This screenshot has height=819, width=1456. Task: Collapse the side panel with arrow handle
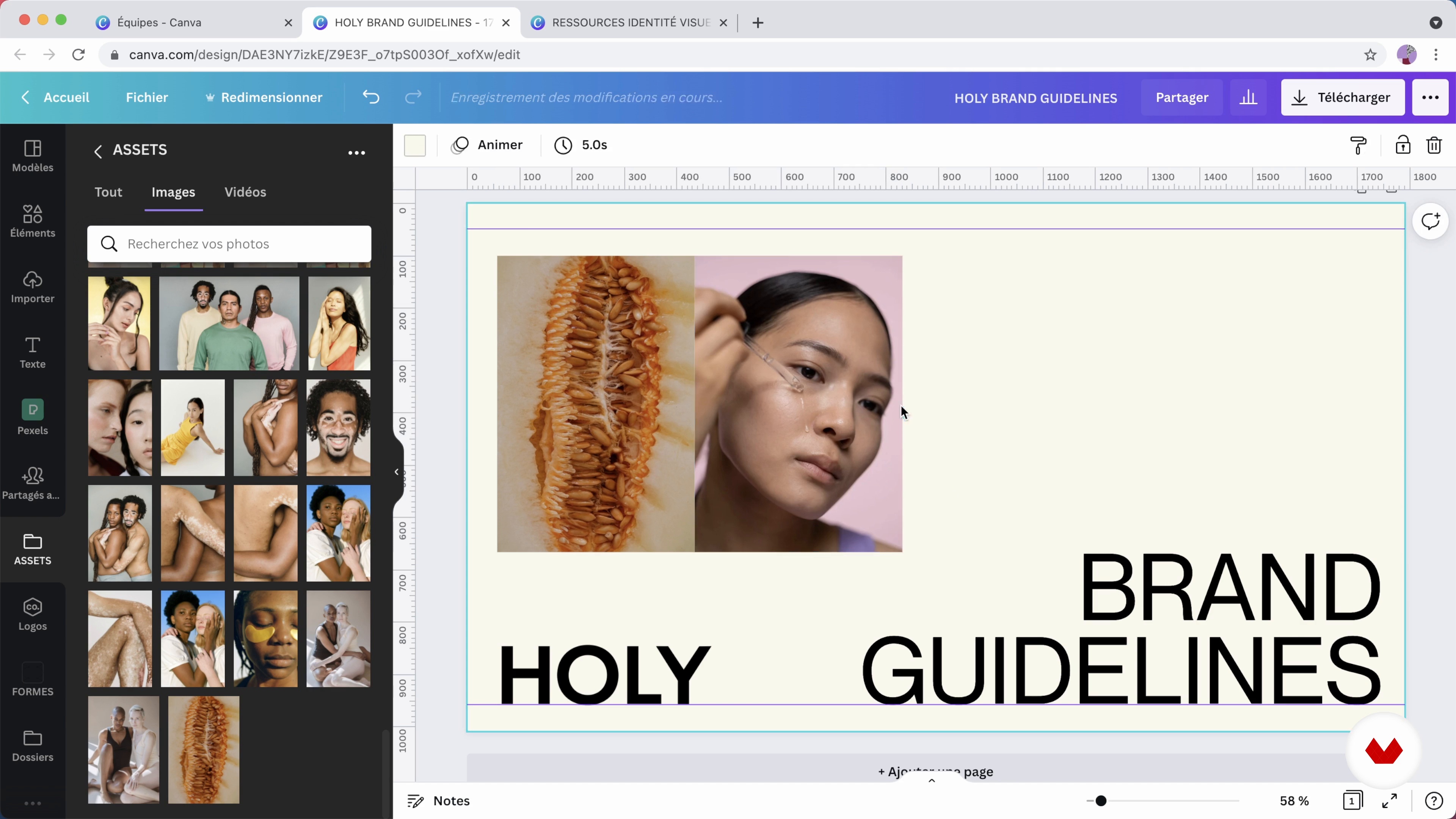[397, 472]
